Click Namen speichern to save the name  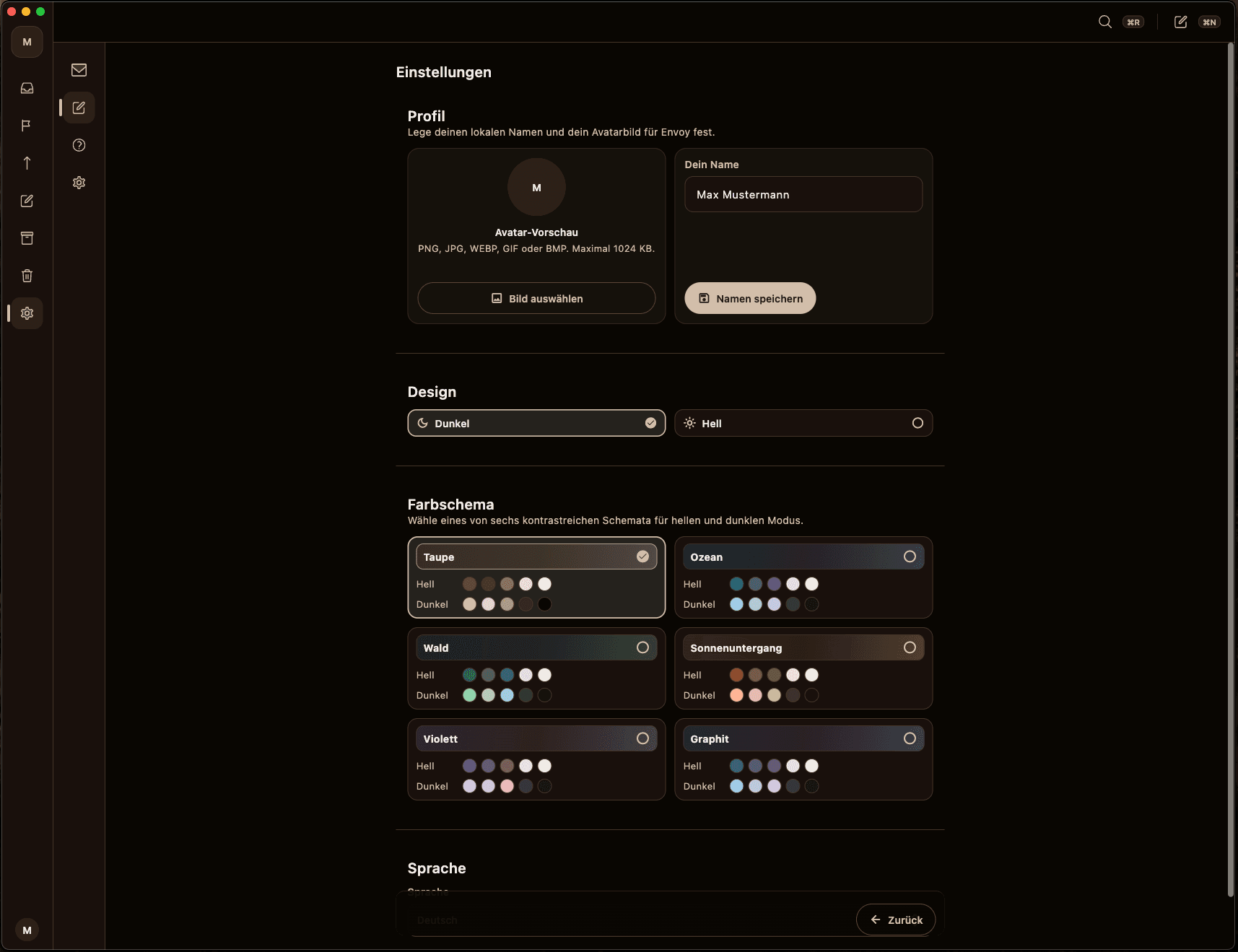pyautogui.click(x=750, y=298)
